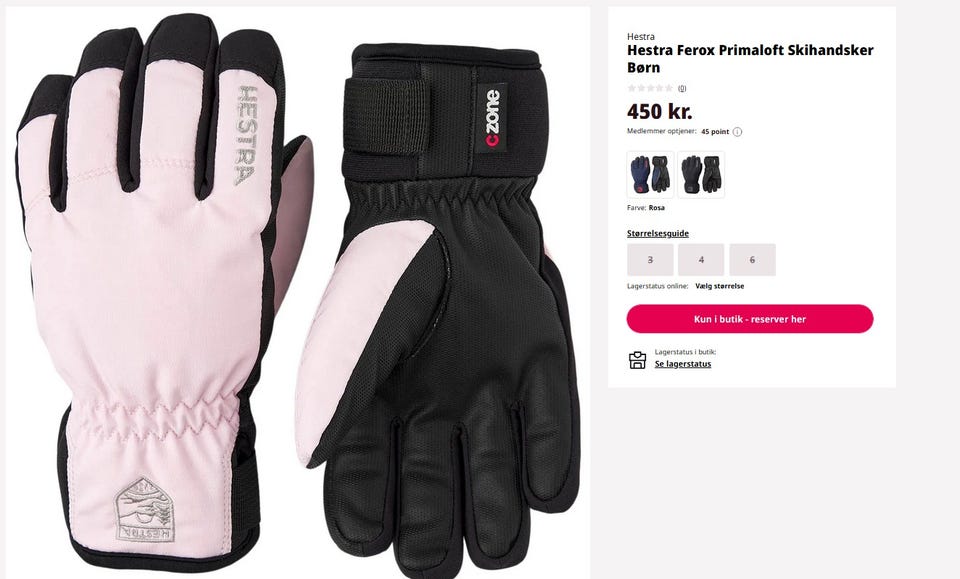Viewport: 960px width, 579px height.
Task: Open the Se lagerstatus link
Action: pos(683,364)
